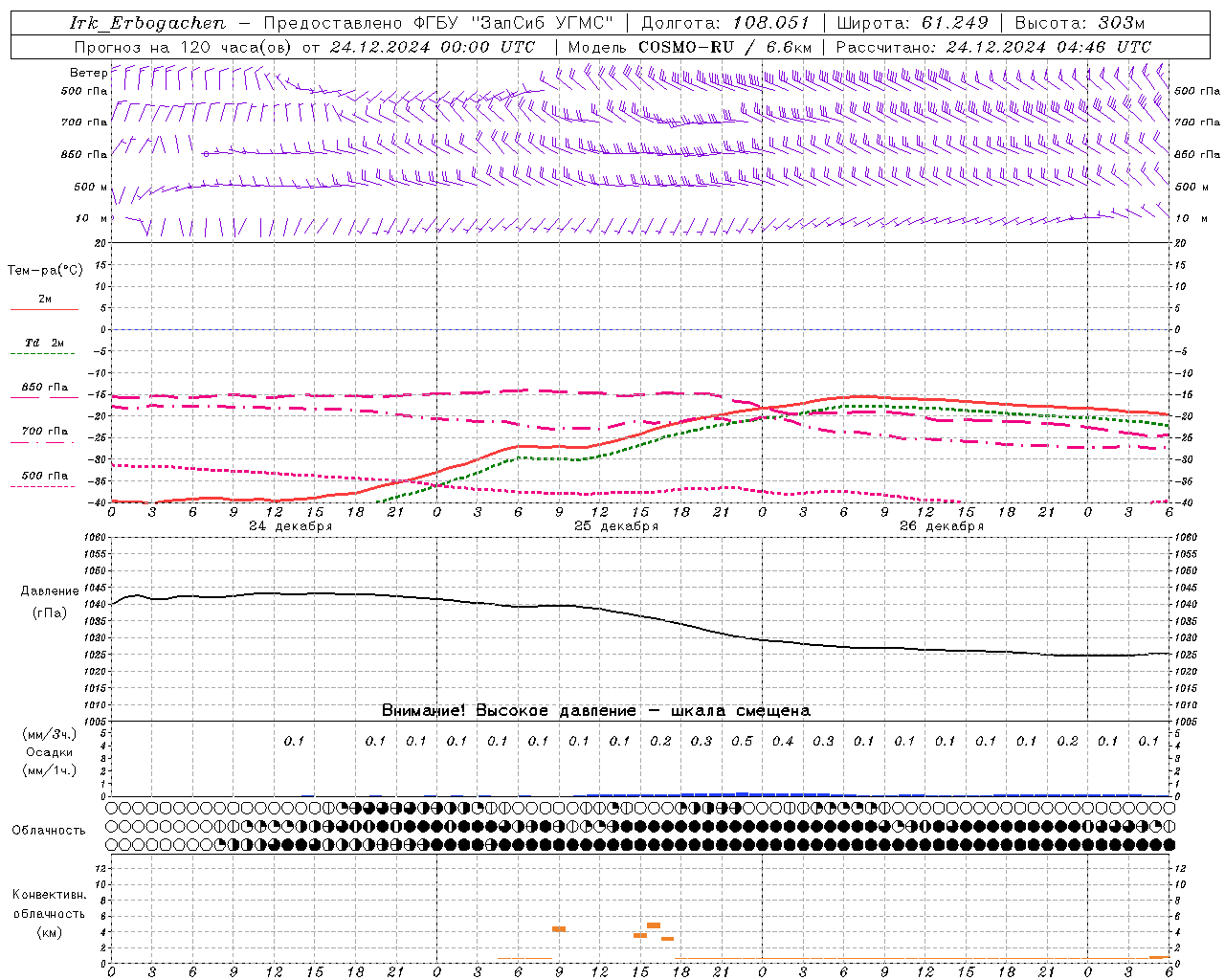Click the latitude value Широта: 61.249
Screen dimensions: 1225x980
tap(912, 23)
